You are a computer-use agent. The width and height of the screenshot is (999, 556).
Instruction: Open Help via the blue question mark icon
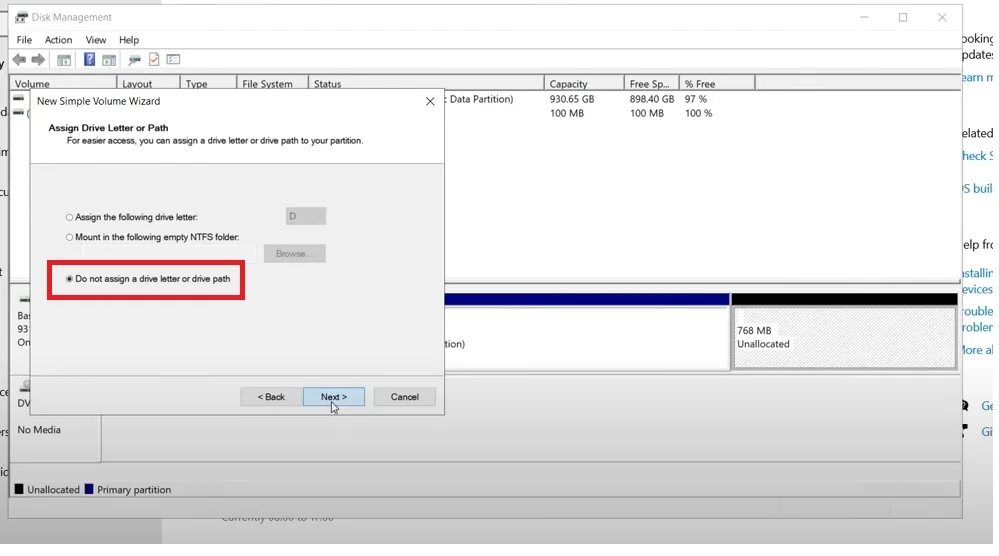(x=89, y=59)
